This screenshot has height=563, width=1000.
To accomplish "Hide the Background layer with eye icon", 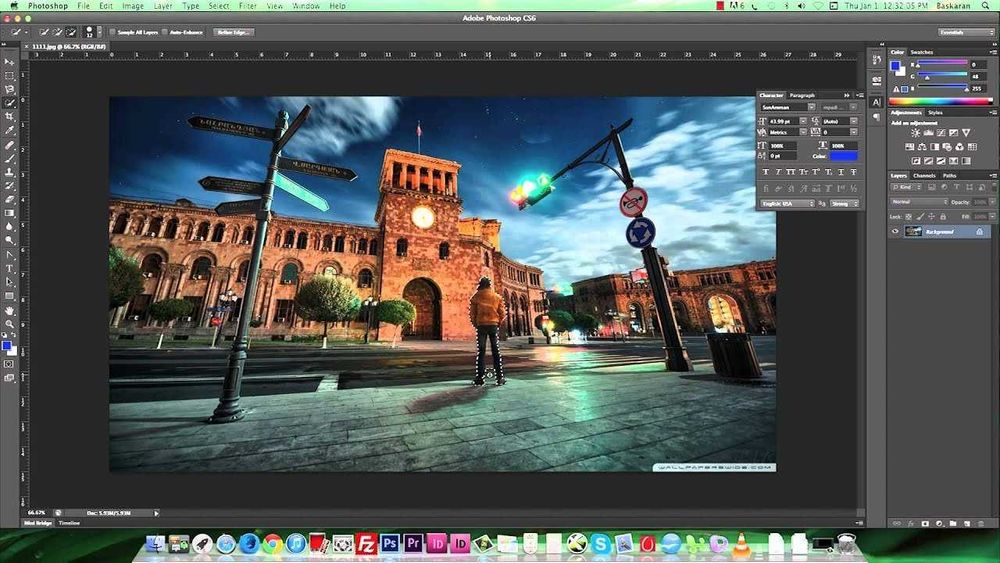I will [895, 231].
